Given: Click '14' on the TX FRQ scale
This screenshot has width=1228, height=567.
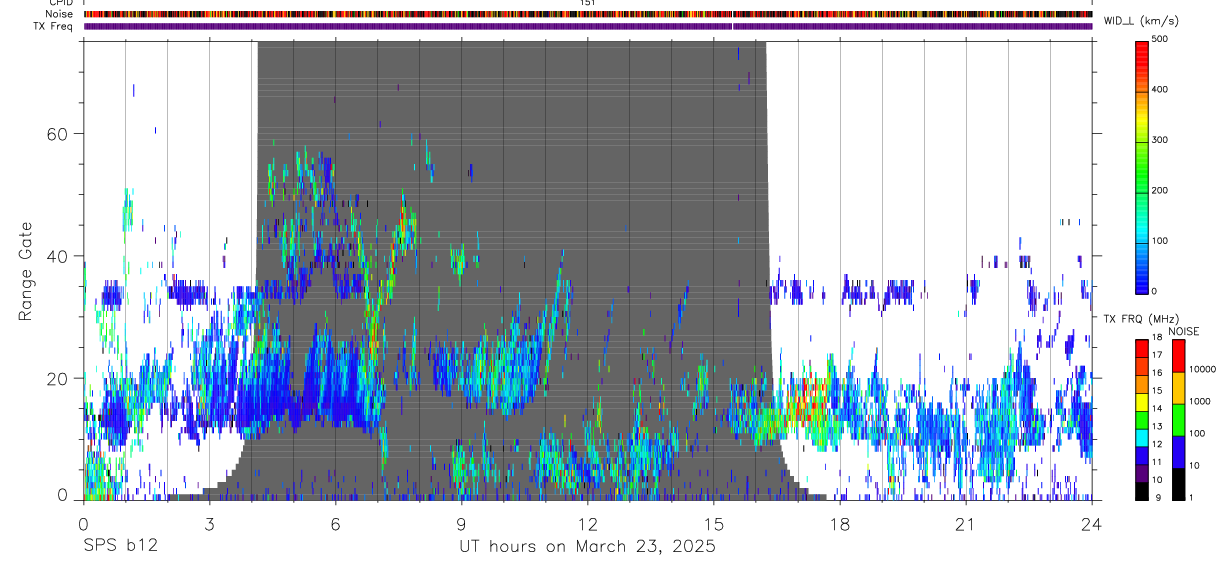Looking at the screenshot, I should (1157, 408).
